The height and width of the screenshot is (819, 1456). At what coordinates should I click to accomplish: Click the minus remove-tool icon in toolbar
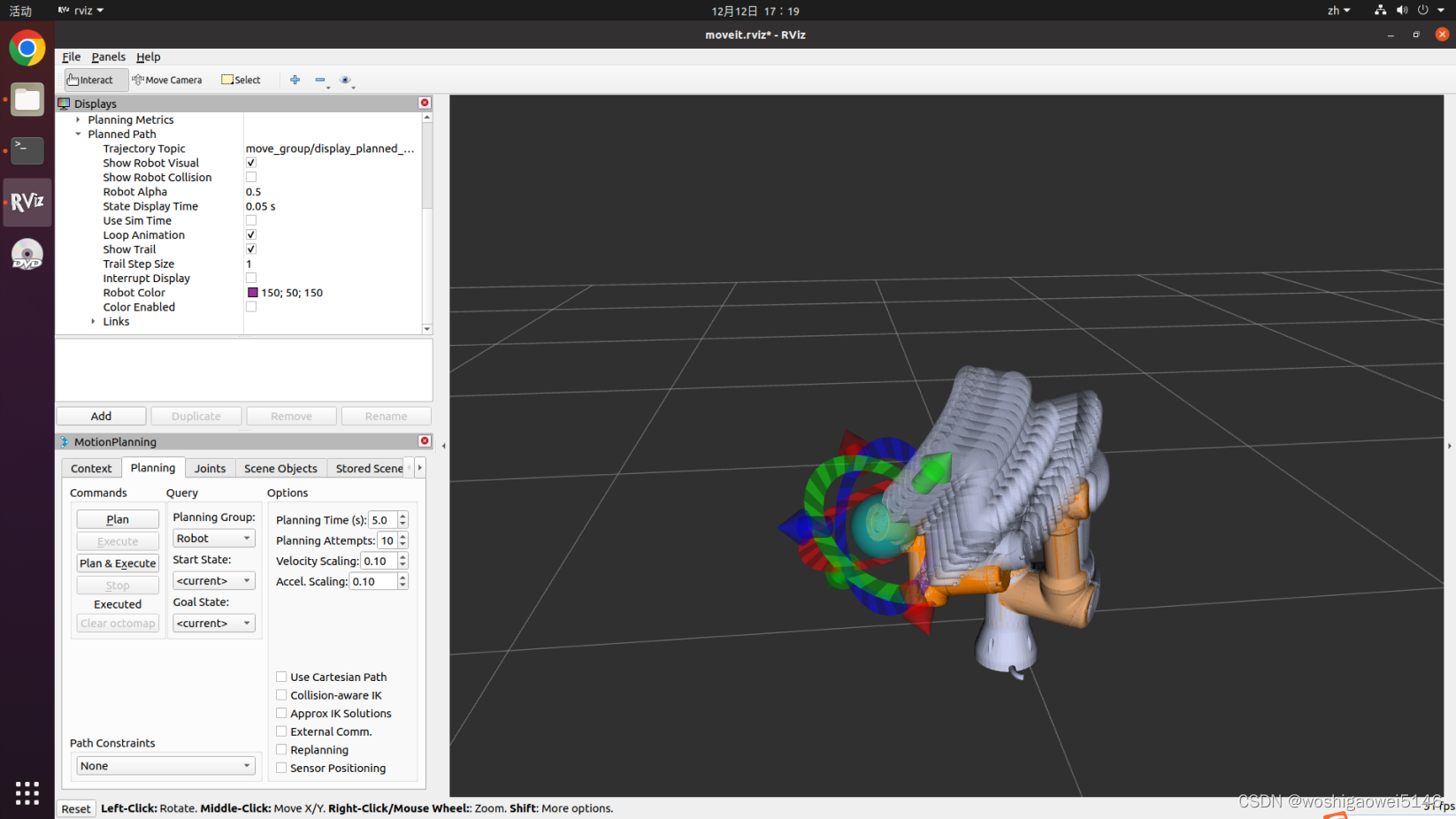coord(320,80)
